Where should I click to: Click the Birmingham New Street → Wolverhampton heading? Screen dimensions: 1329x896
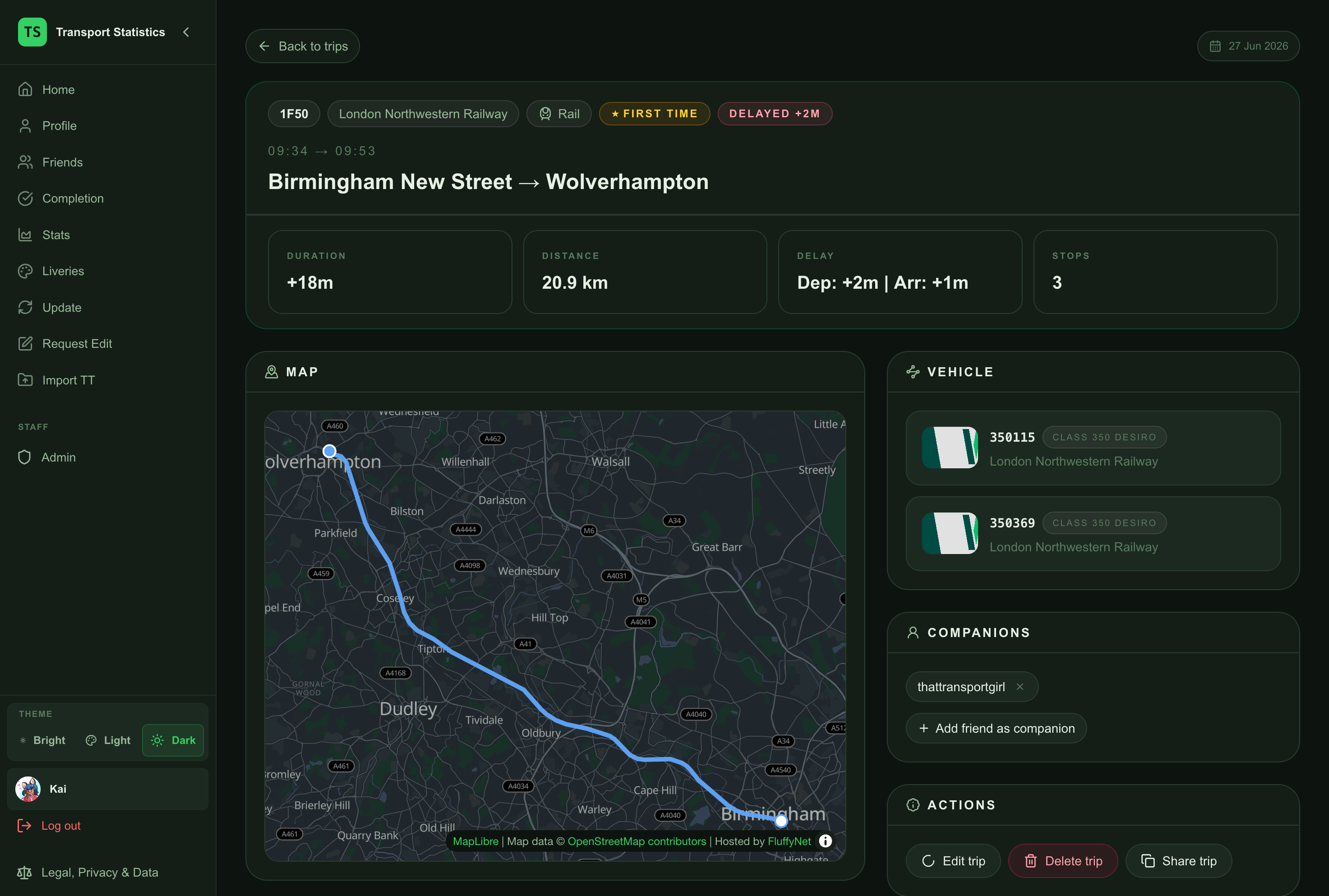coord(489,182)
